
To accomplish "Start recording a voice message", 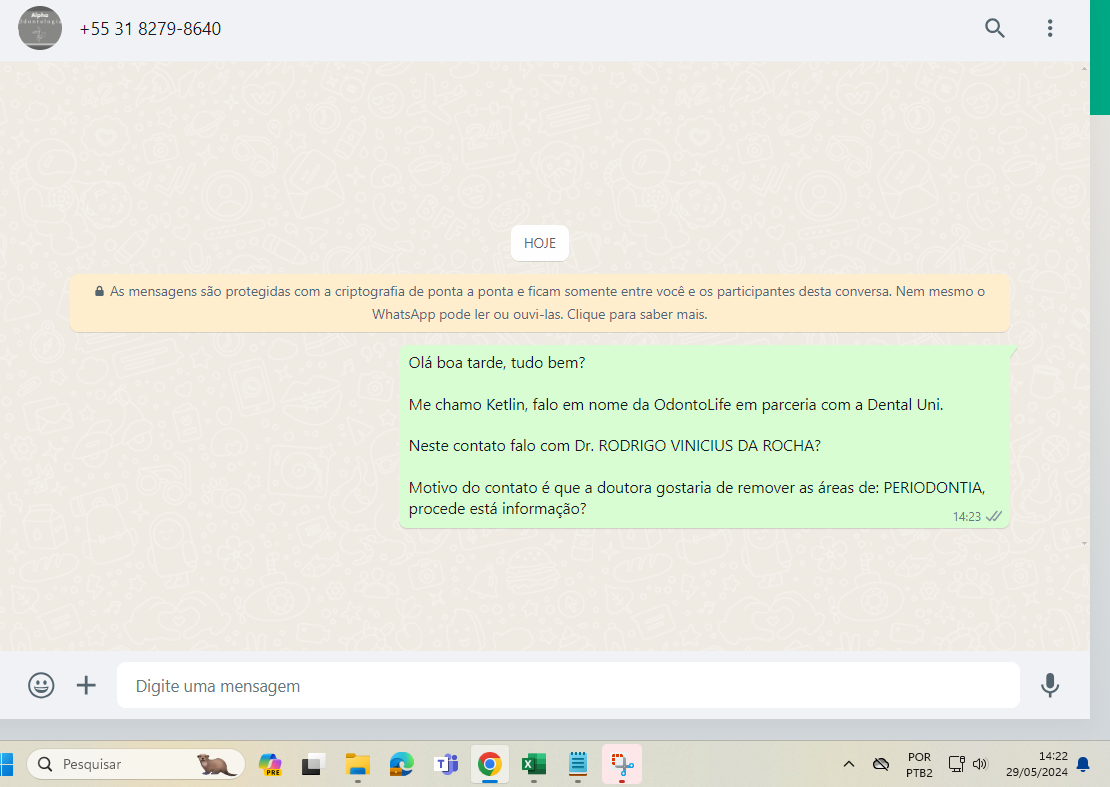I will (1050, 685).
